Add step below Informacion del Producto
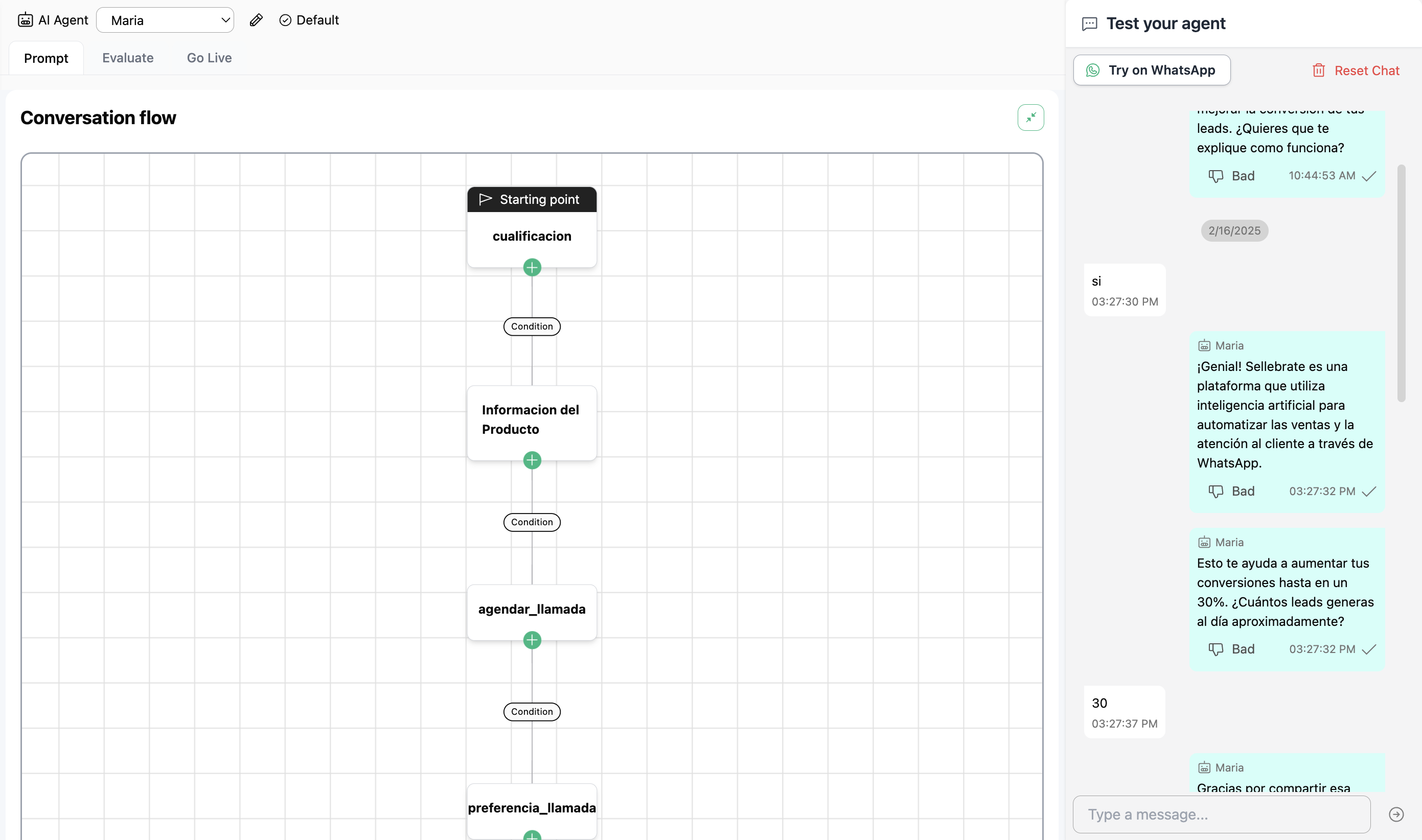This screenshot has width=1422, height=840. [x=532, y=460]
